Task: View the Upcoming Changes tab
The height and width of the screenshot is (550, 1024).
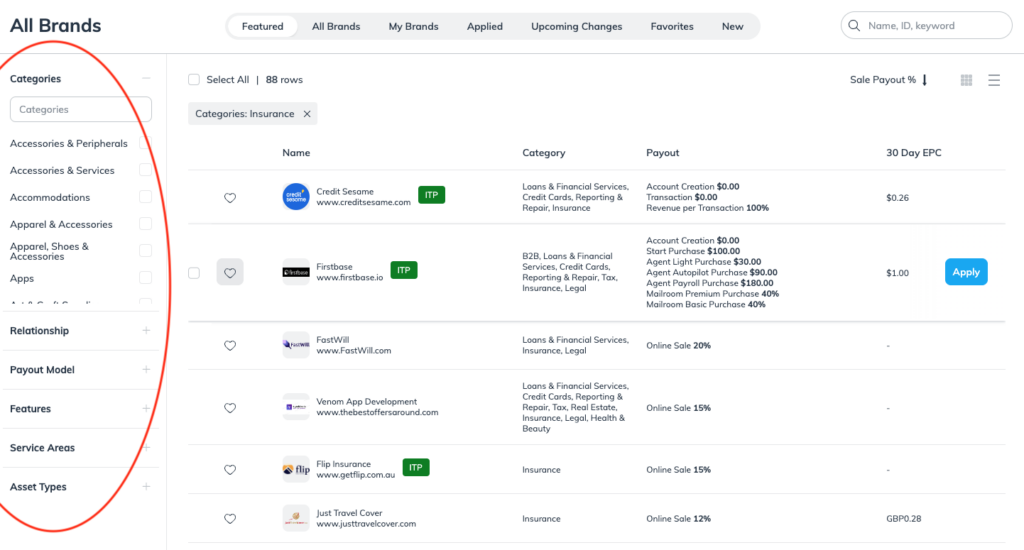Action: 577,26
